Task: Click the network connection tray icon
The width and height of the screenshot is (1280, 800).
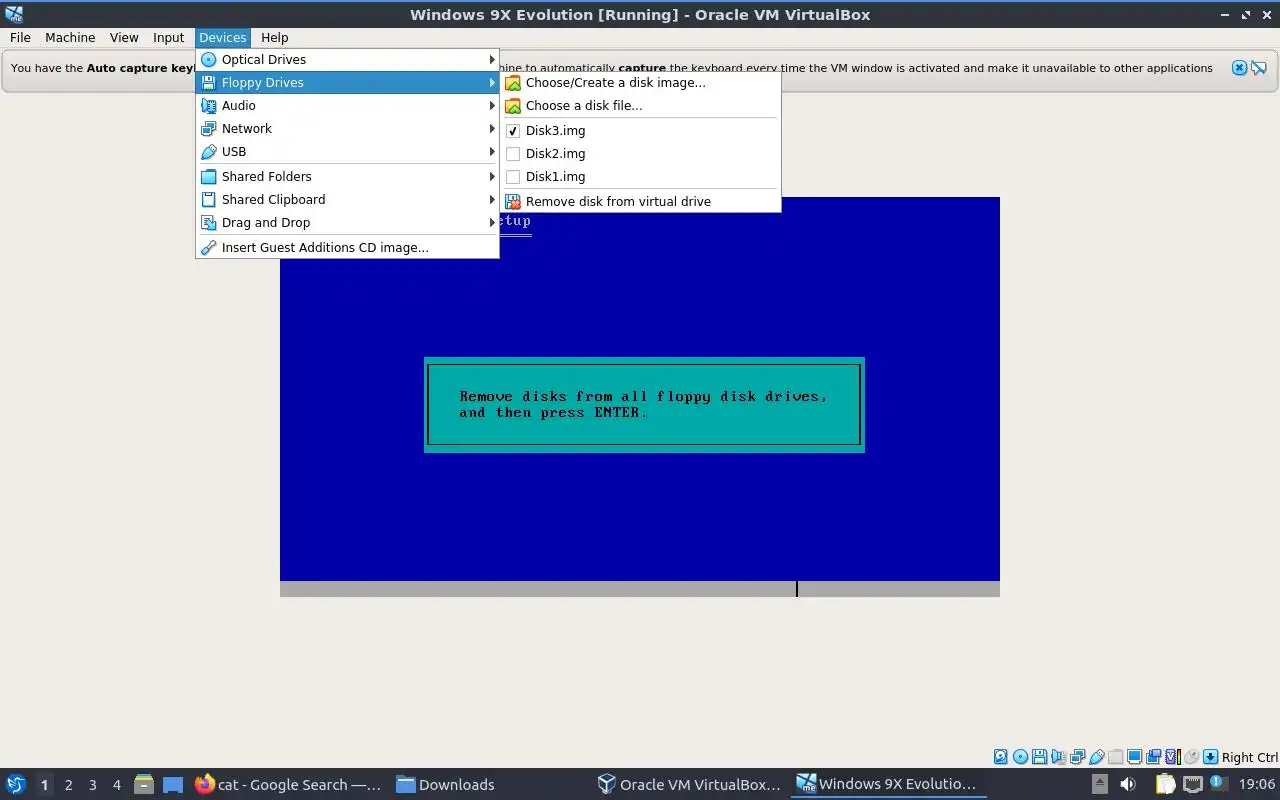Action: [1193, 784]
